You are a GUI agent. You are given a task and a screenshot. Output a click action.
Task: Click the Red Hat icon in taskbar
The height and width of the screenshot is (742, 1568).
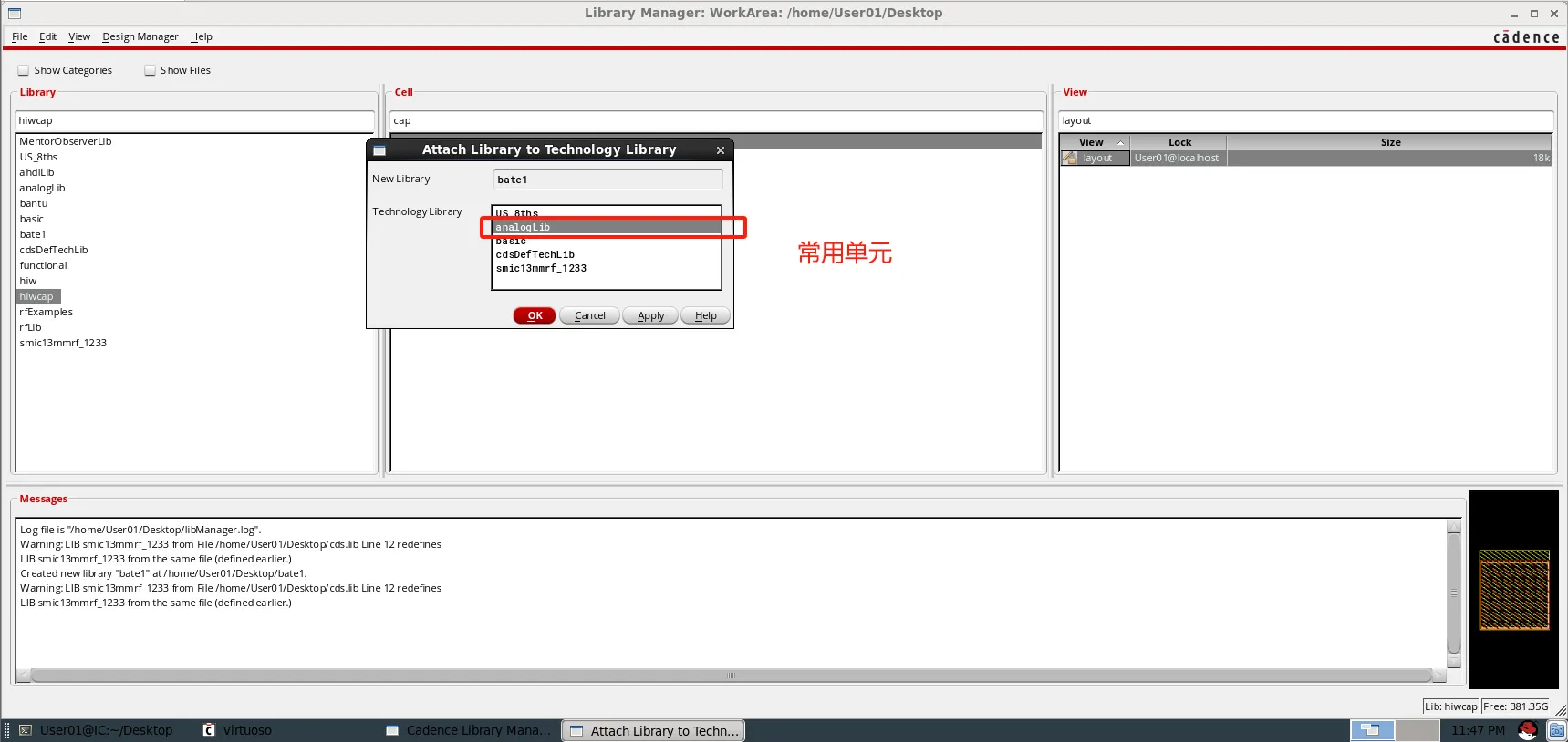coord(1528,730)
